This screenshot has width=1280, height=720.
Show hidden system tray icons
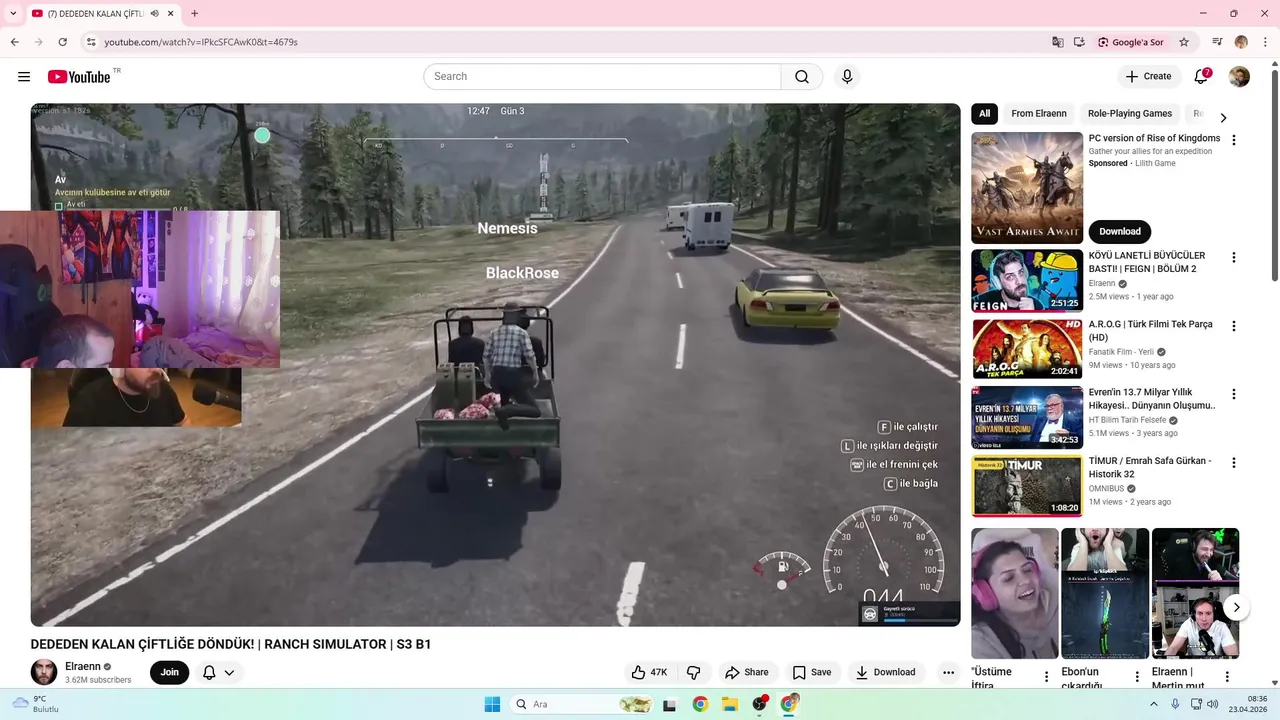[1153, 704]
